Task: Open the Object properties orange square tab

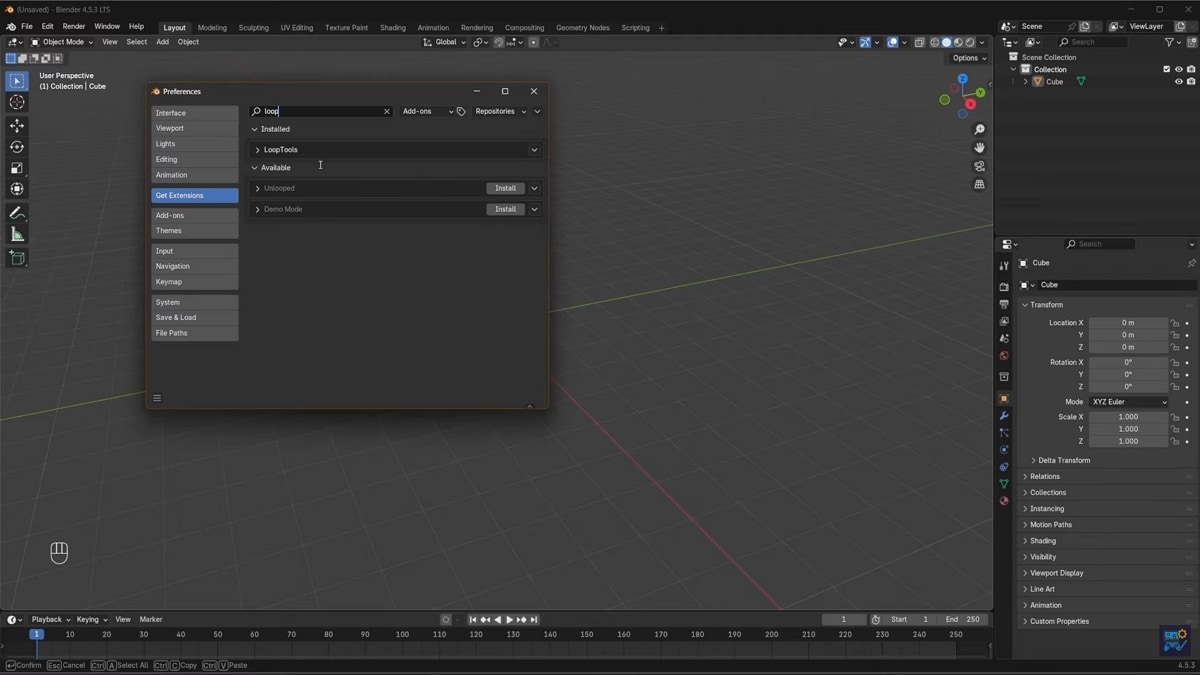Action: (1004, 399)
